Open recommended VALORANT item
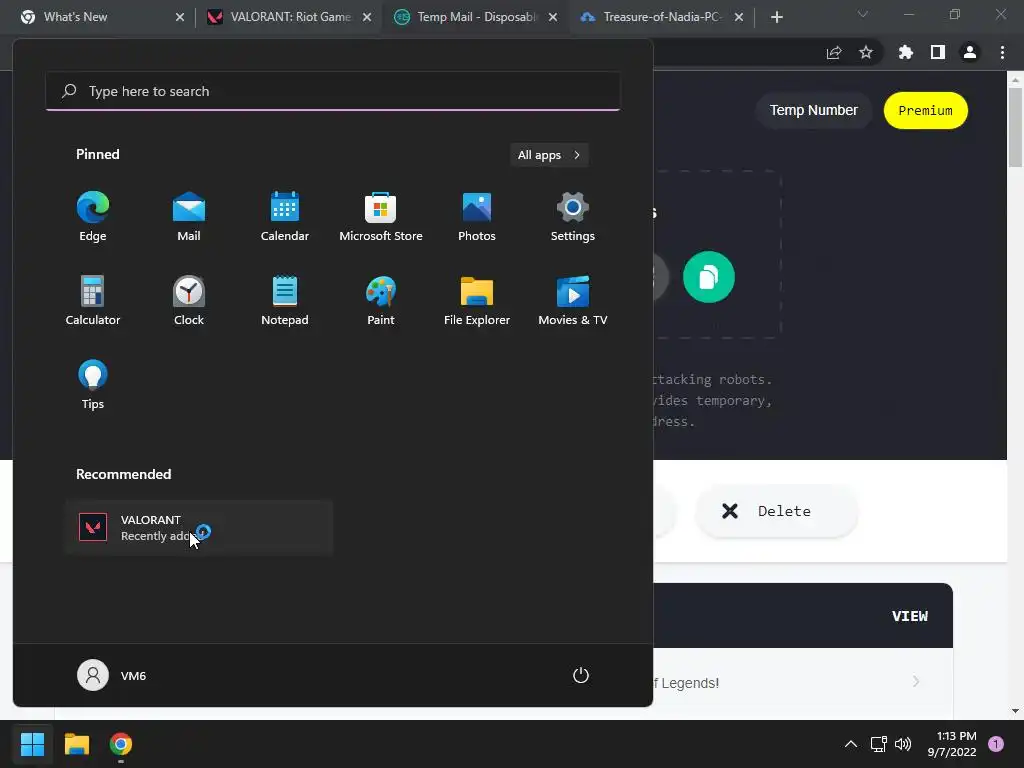The width and height of the screenshot is (1024, 768). 199,528
